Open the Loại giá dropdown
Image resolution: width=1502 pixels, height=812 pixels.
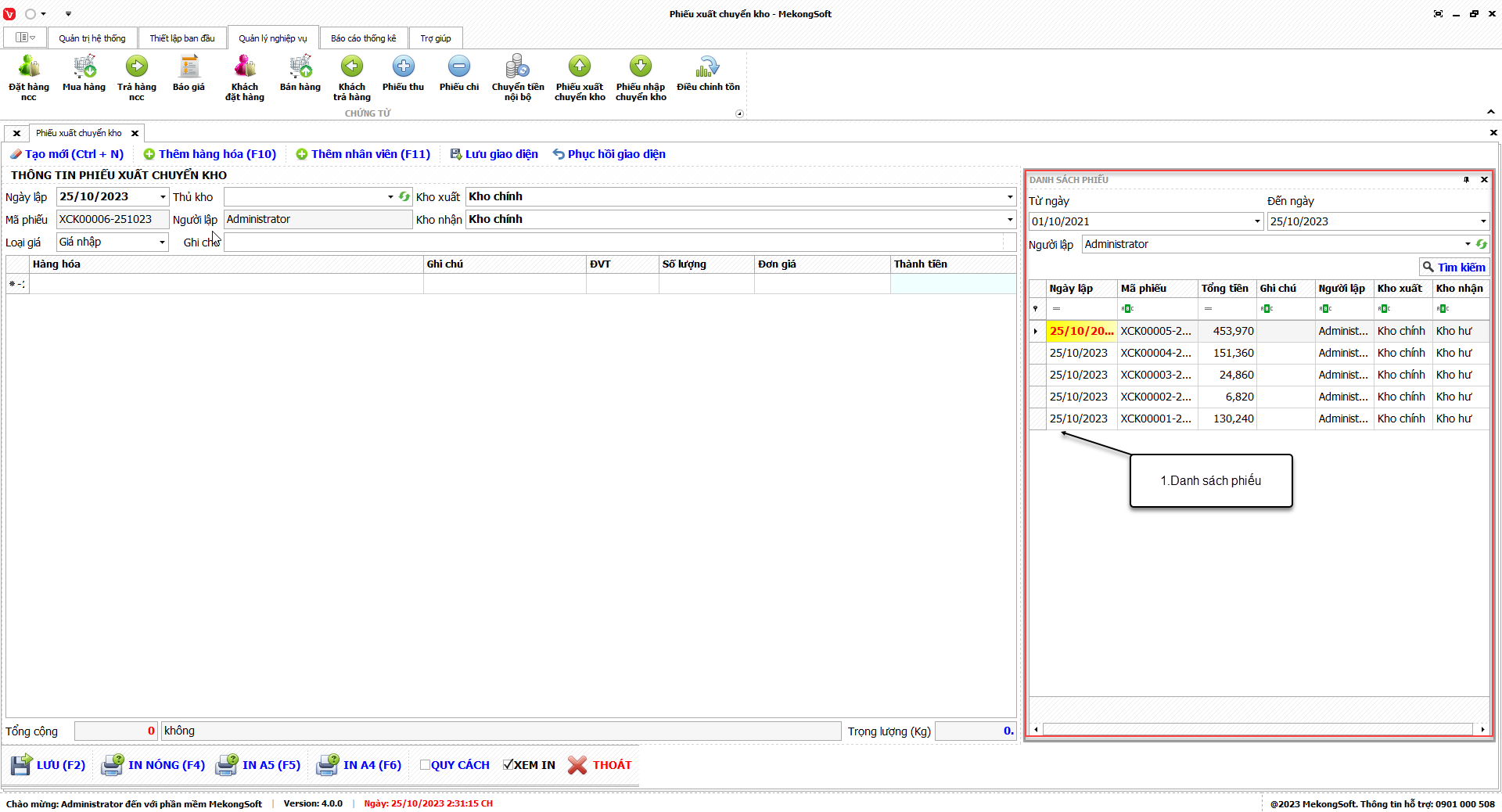tap(162, 243)
